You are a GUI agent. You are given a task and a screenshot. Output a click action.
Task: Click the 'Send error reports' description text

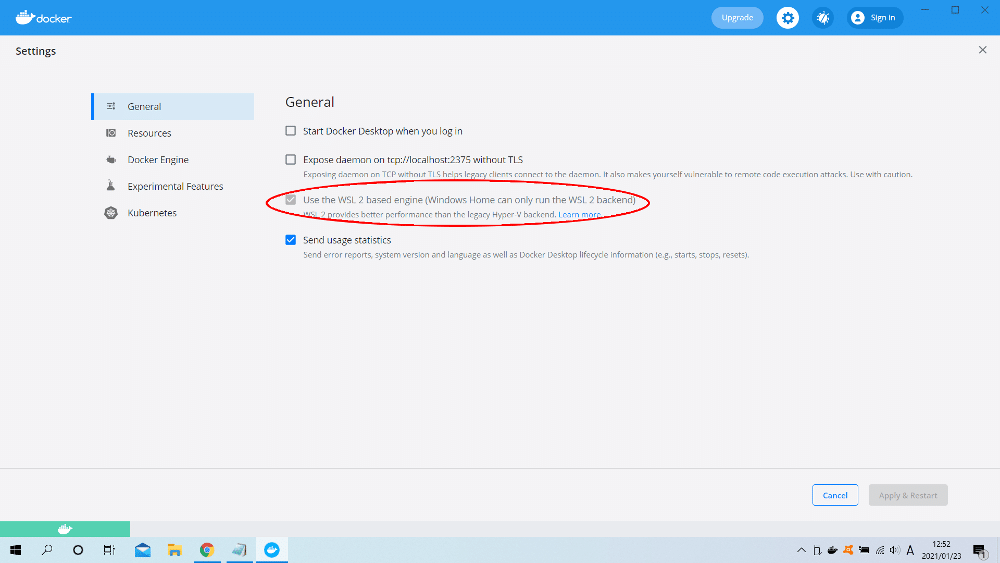[526, 255]
